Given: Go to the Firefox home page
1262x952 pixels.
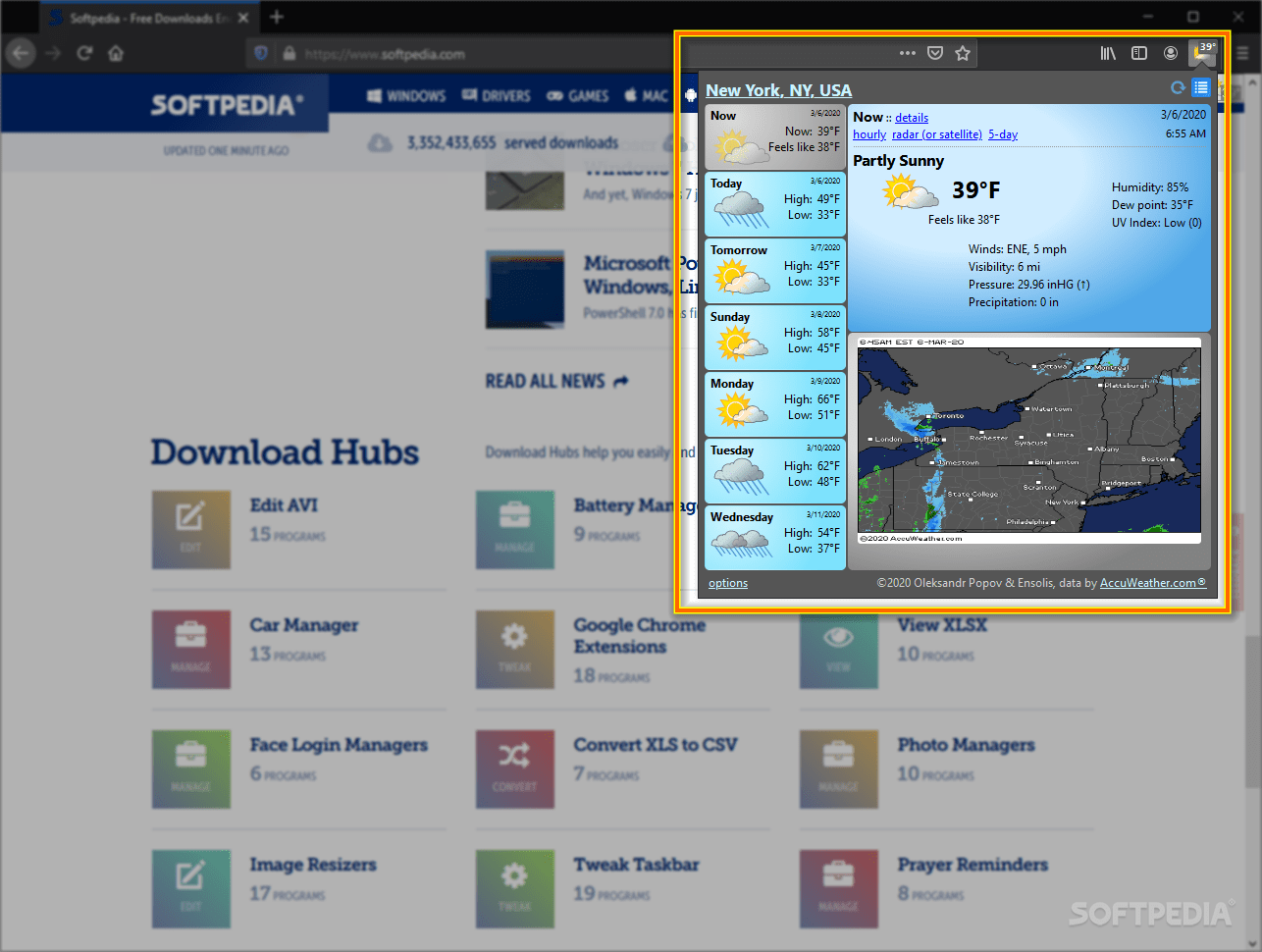Looking at the screenshot, I should click(116, 53).
